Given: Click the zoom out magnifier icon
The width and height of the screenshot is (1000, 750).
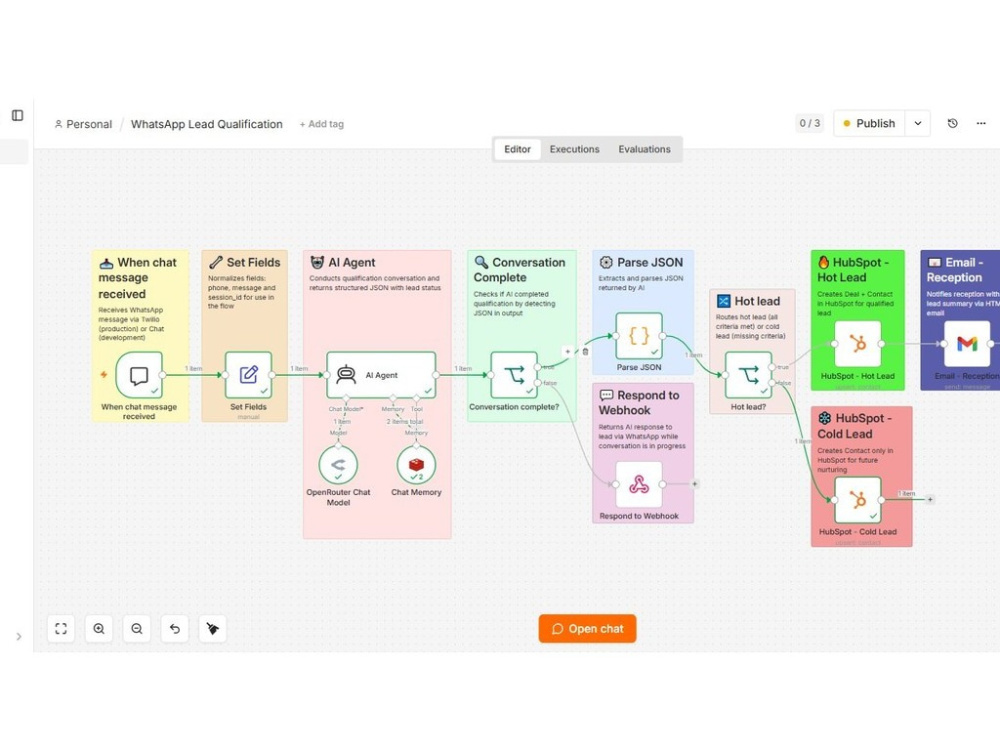Looking at the screenshot, I should [136, 629].
